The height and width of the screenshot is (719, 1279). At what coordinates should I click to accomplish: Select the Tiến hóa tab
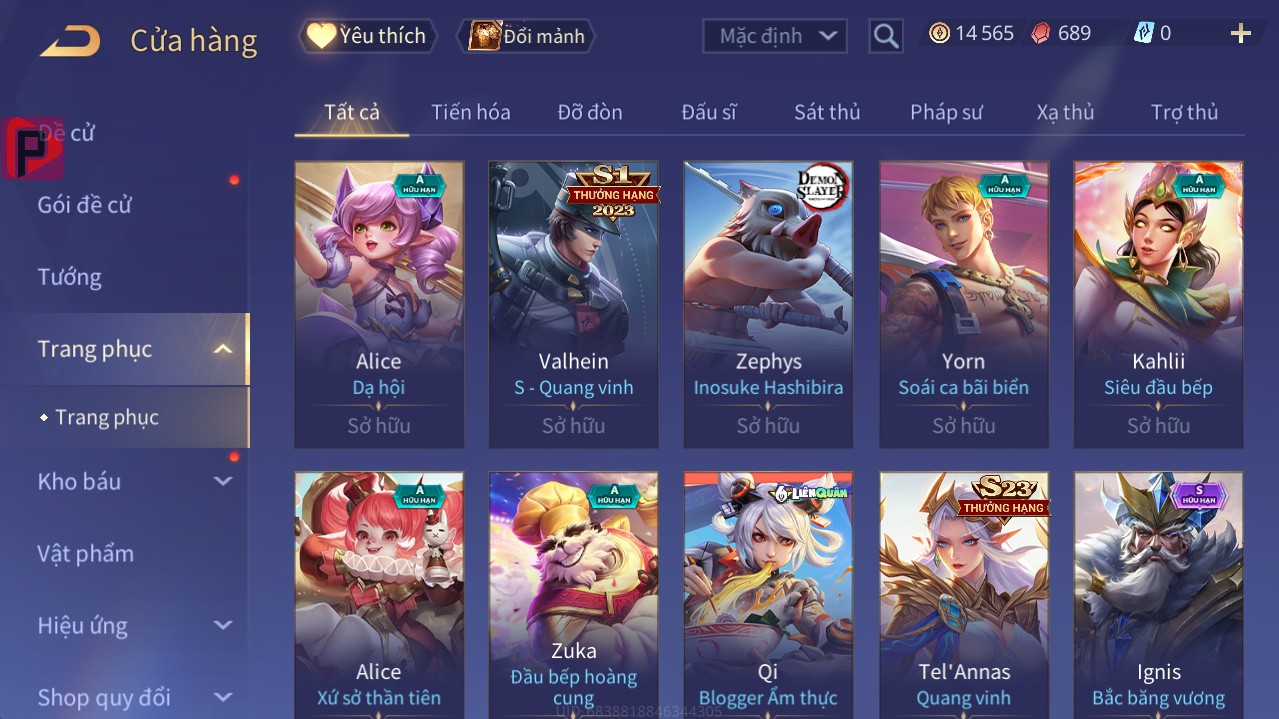click(x=471, y=112)
